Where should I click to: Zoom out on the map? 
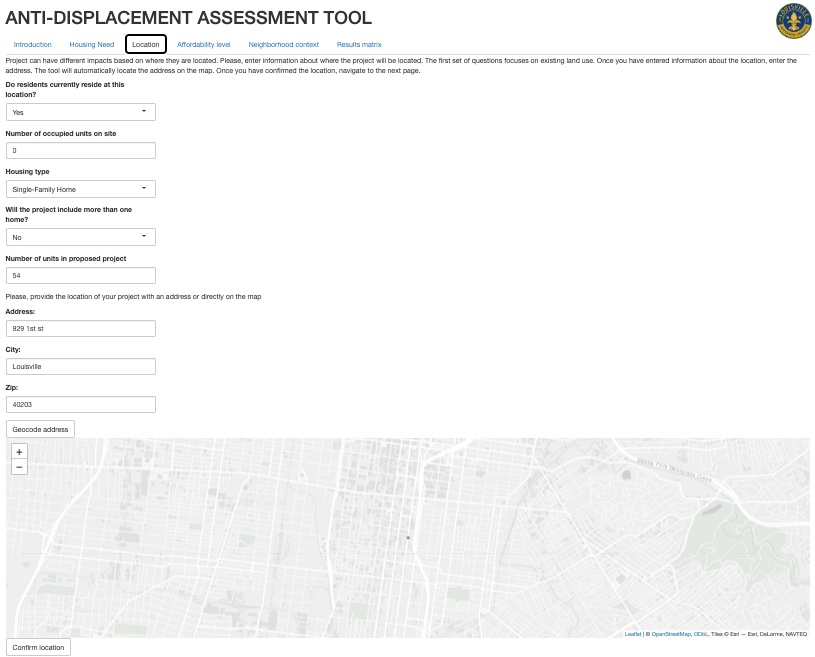20,467
